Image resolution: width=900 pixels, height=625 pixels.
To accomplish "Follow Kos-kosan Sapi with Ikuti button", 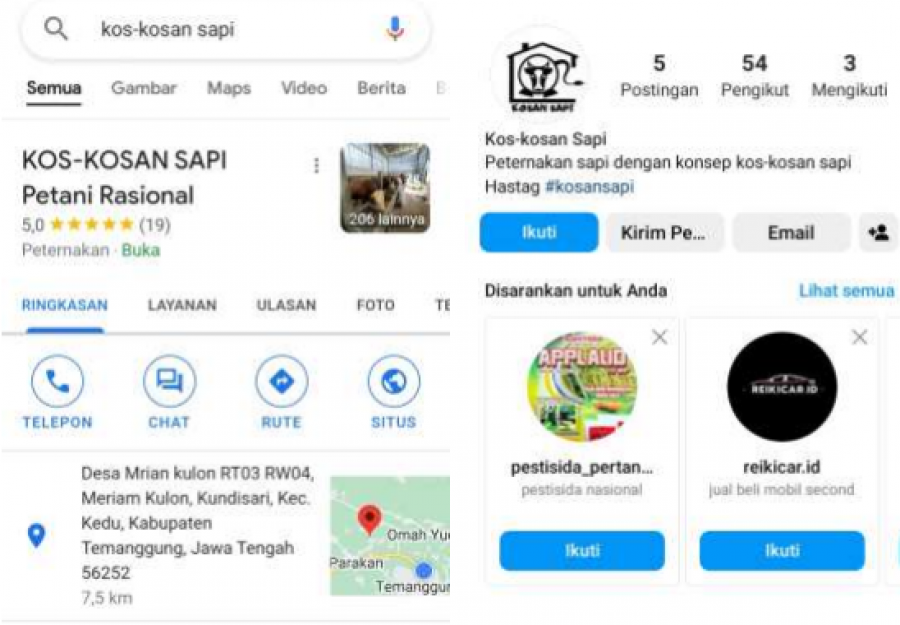I will click(539, 232).
